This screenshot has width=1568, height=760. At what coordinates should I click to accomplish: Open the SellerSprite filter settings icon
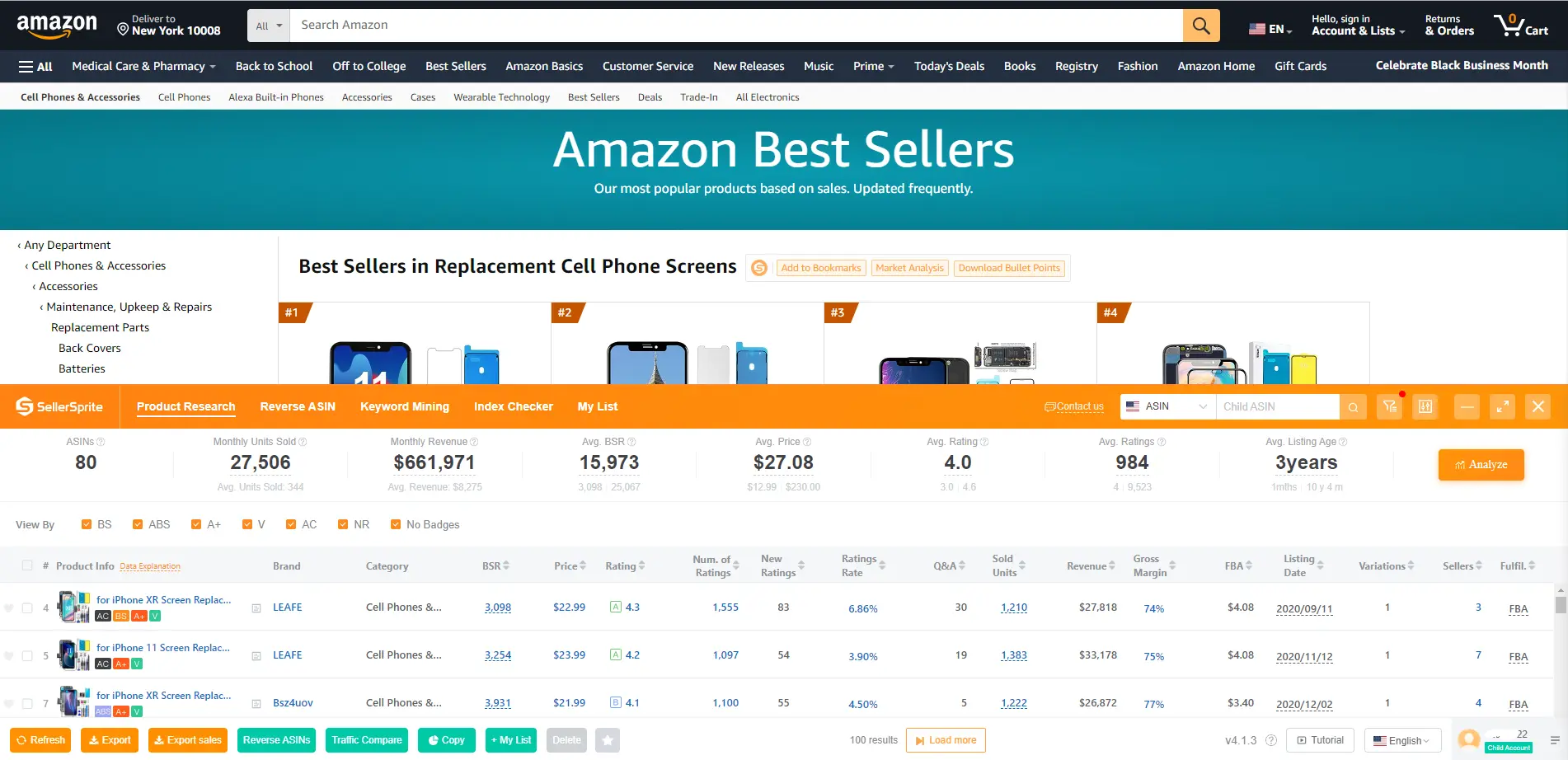click(x=1390, y=406)
